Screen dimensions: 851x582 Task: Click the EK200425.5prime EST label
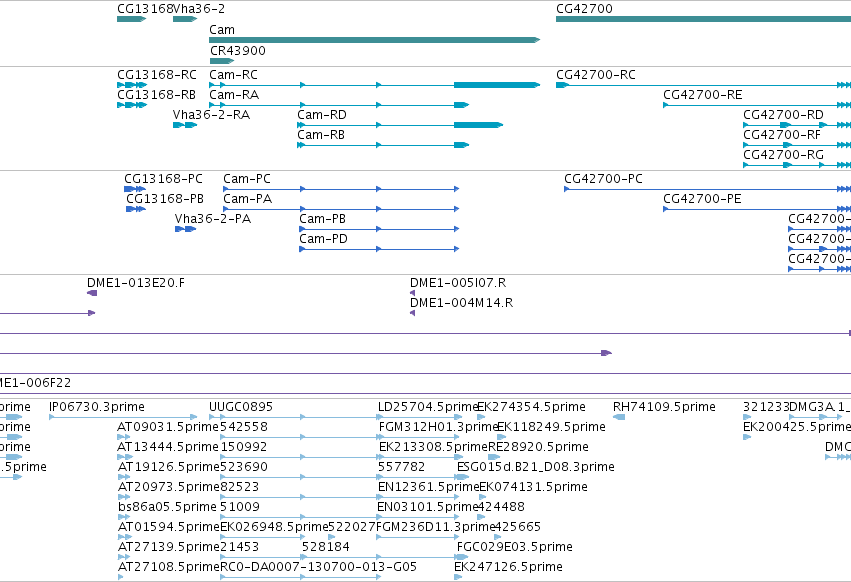797,427
